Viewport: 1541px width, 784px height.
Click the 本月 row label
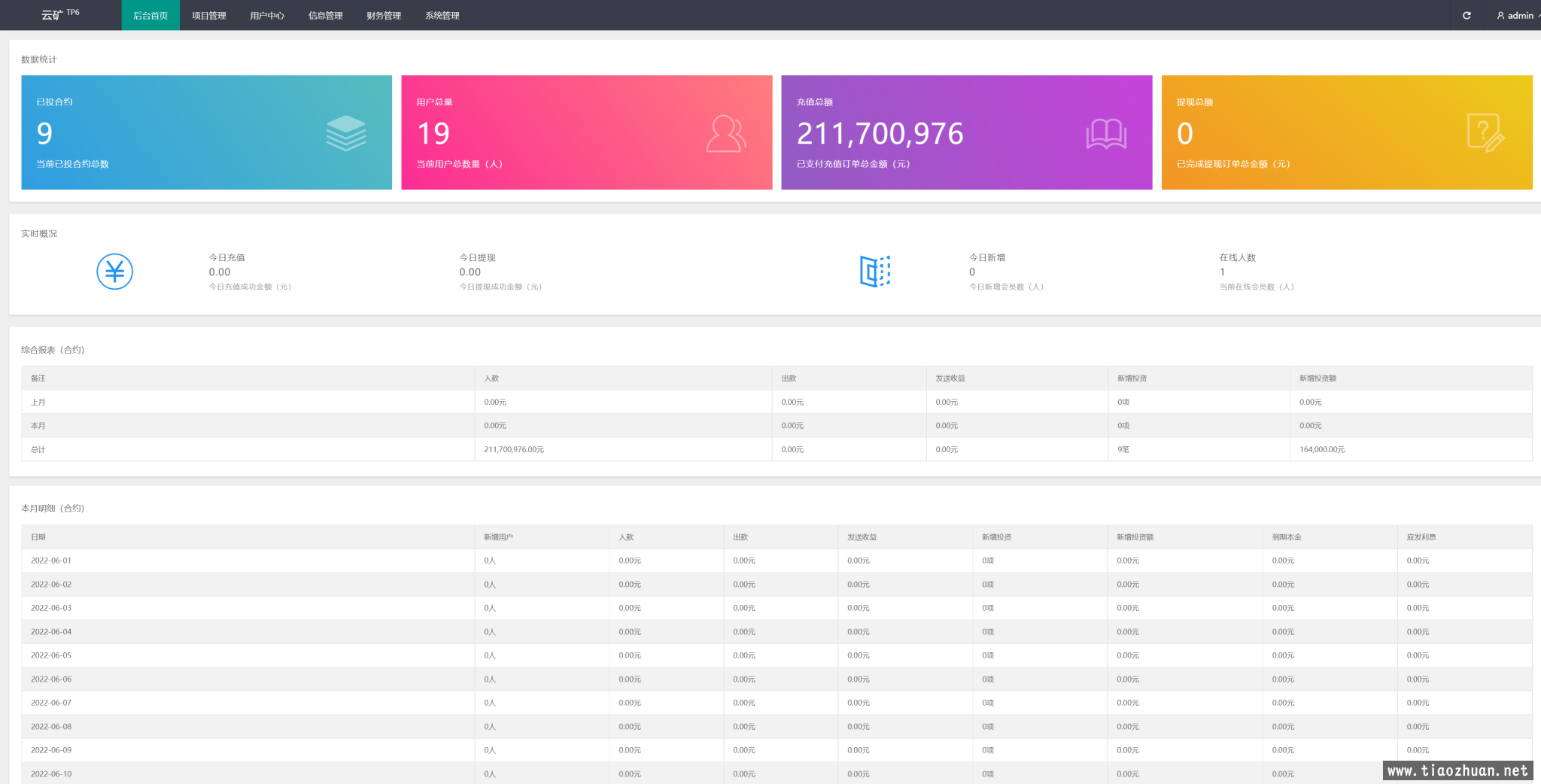point(38,426)
